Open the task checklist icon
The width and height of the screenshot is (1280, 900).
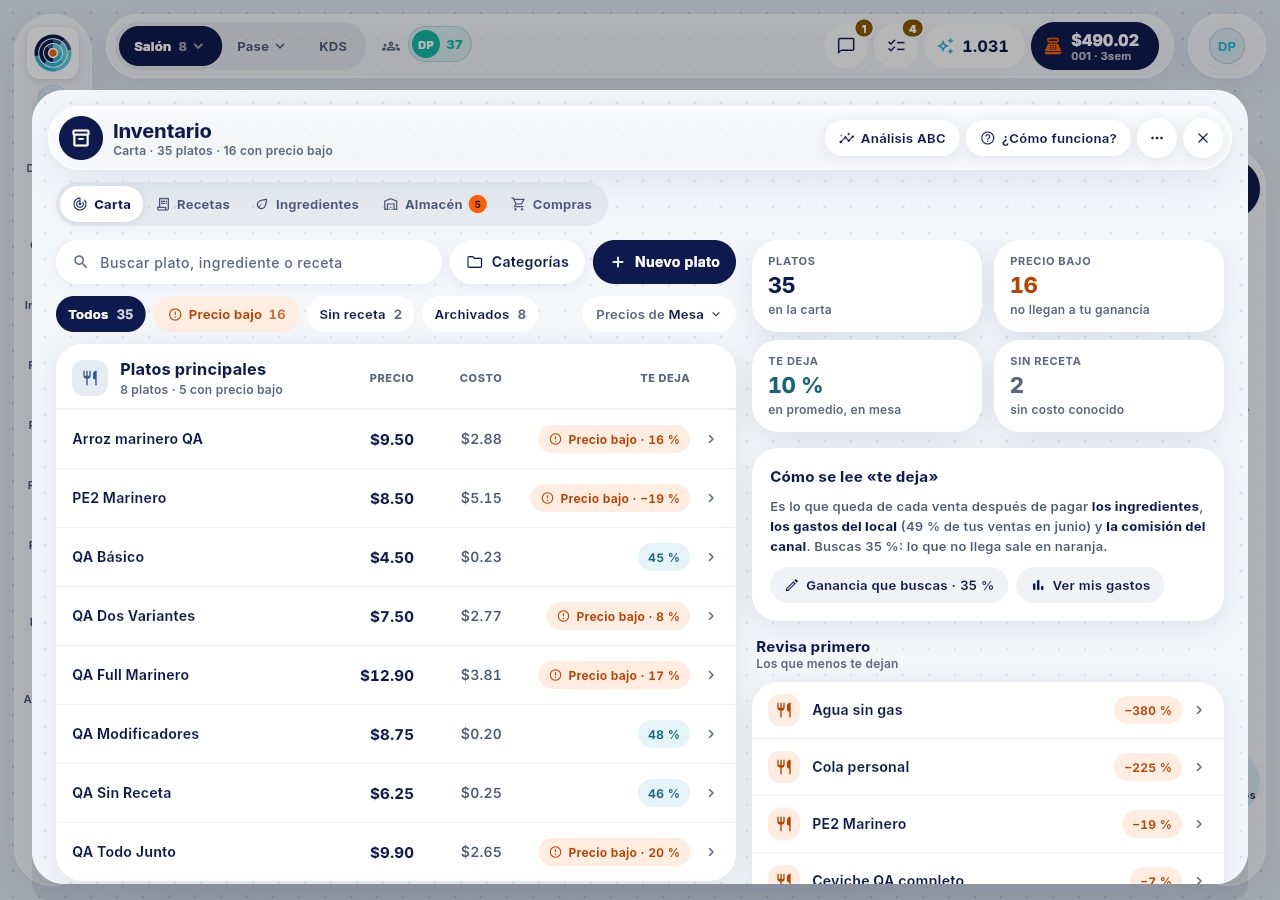(896, 46)
